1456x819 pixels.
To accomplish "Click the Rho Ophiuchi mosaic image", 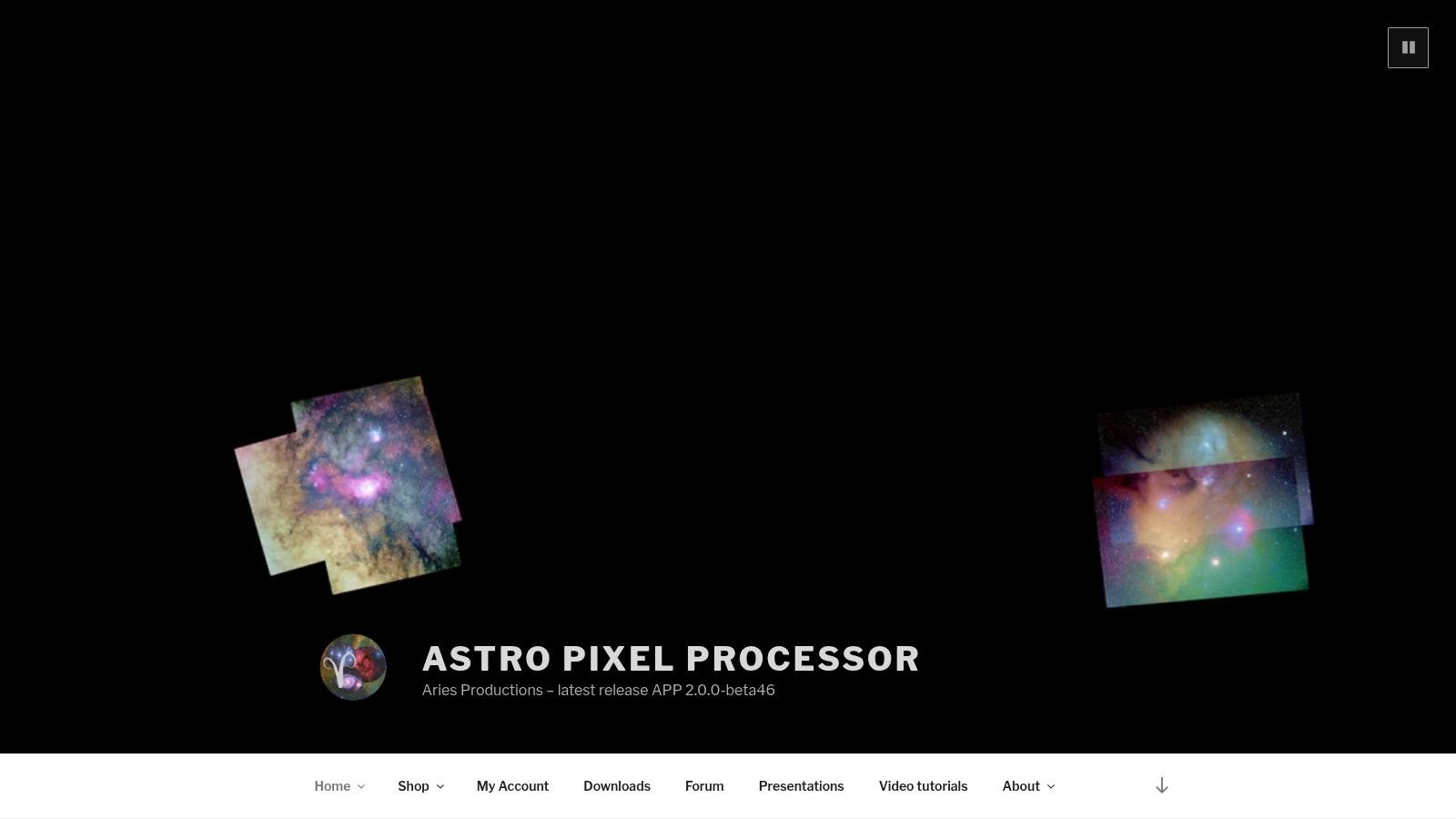I will point(1203,500).
